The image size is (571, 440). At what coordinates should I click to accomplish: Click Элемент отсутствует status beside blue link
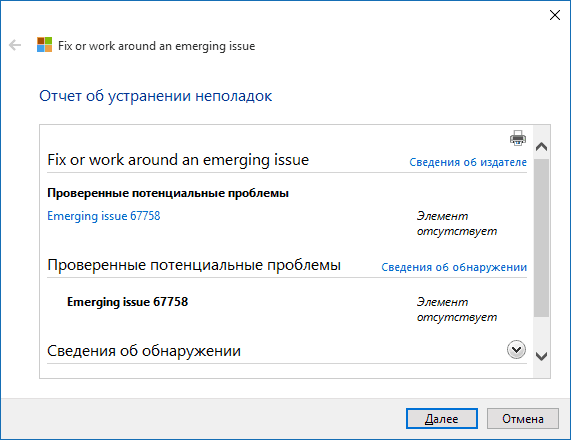pos(457,224)
